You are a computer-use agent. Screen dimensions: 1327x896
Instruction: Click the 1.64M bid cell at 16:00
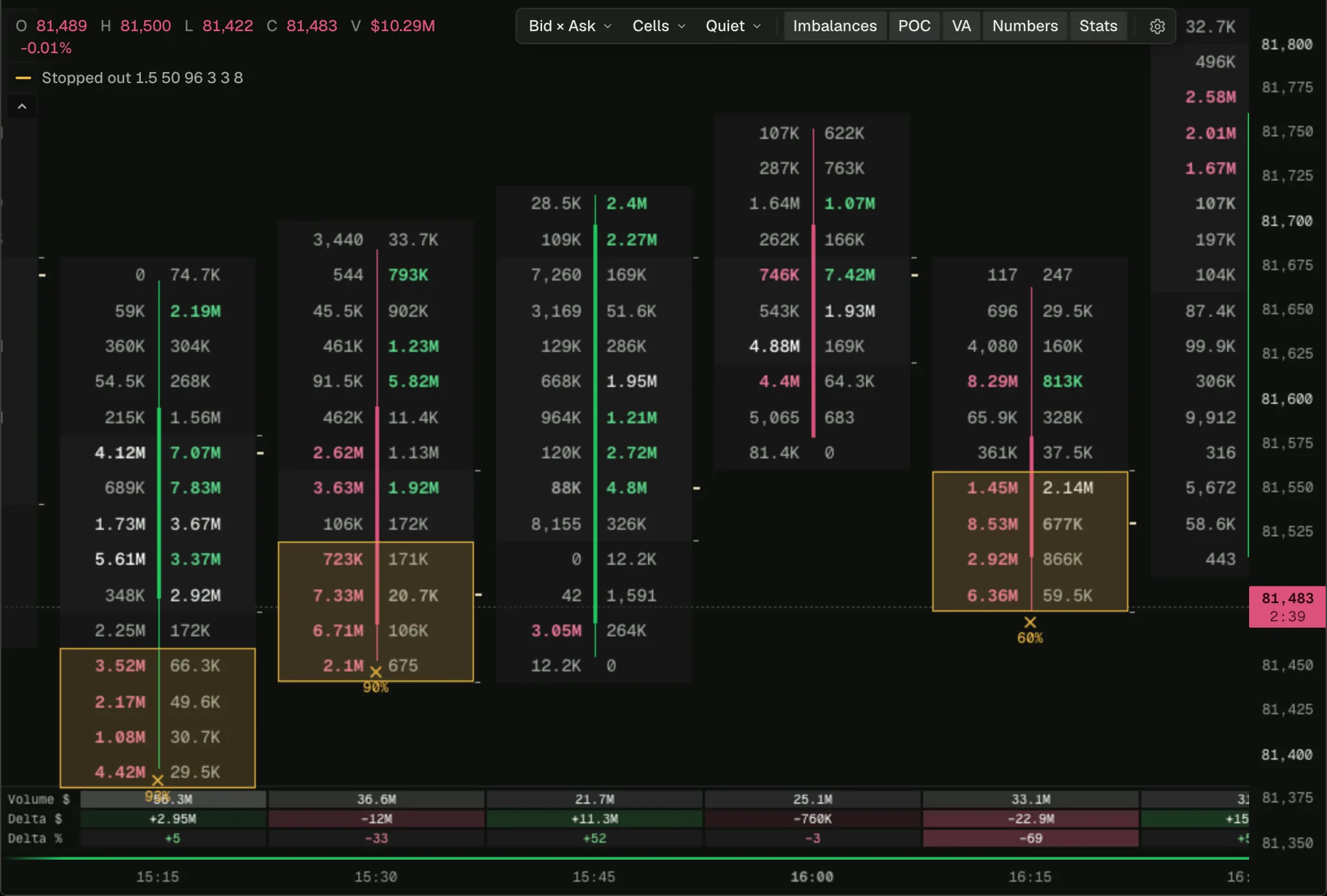tap(774, 204)
